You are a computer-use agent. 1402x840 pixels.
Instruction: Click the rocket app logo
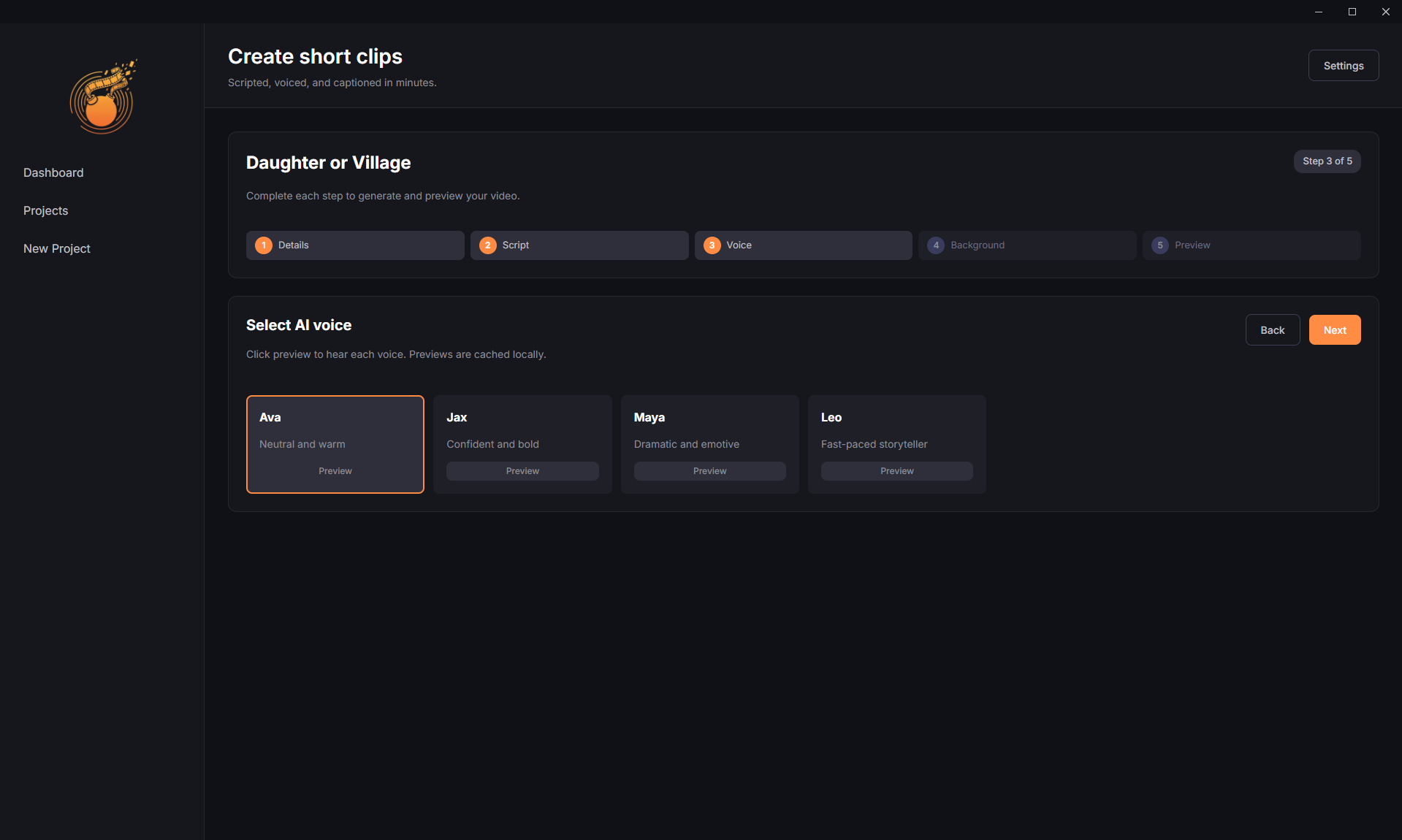click(x=102, y=96)
